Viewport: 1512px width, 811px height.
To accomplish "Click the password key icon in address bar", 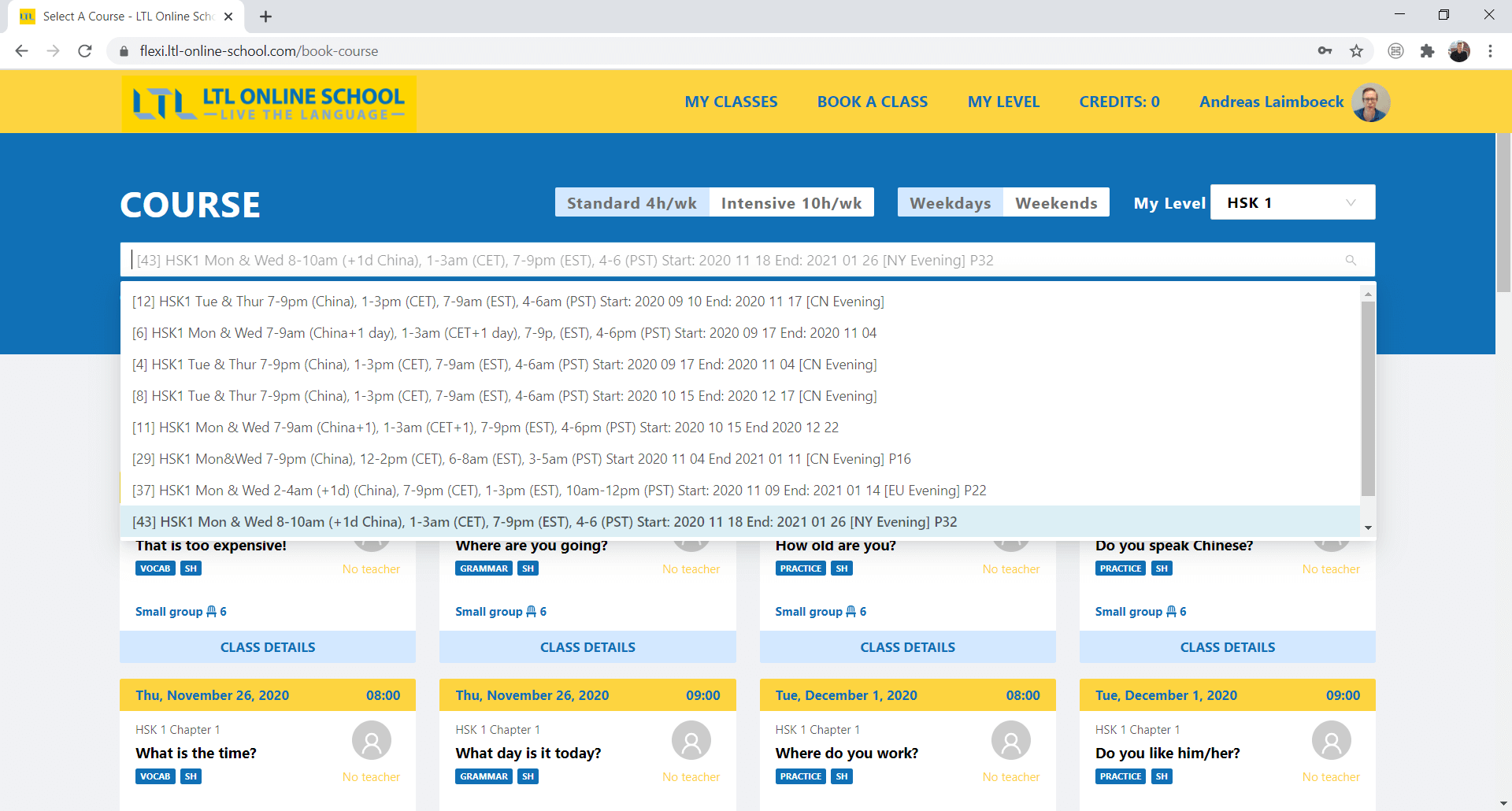I will [1325, 51].
